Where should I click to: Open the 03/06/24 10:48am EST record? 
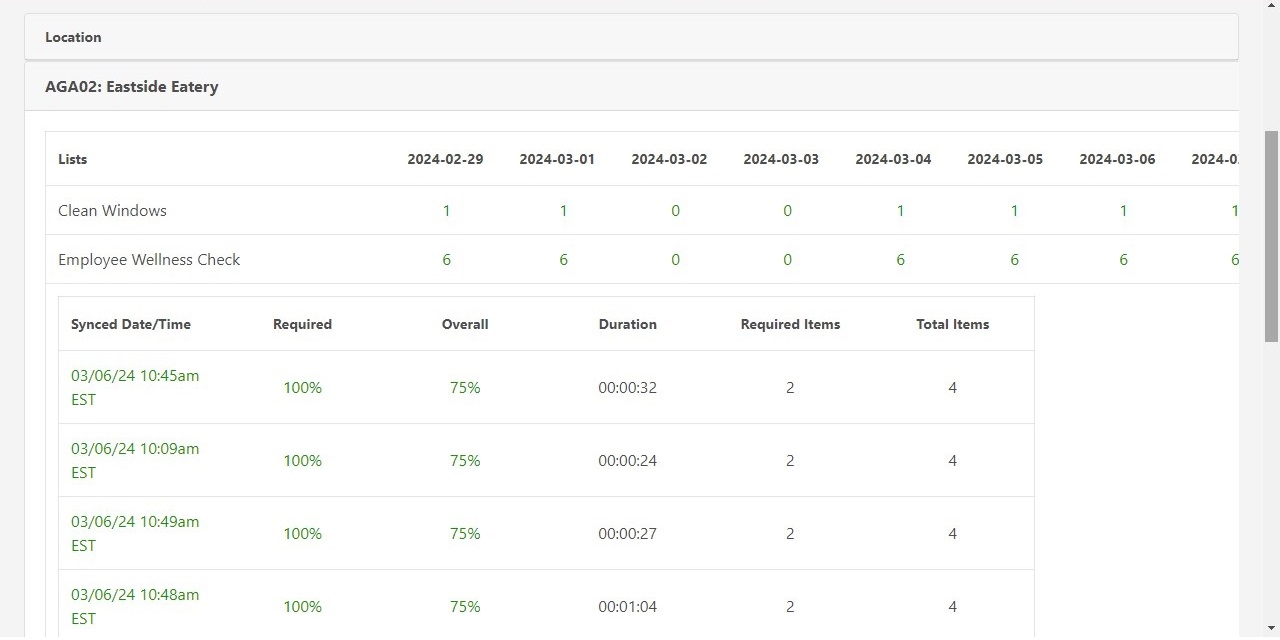(135, 606)
